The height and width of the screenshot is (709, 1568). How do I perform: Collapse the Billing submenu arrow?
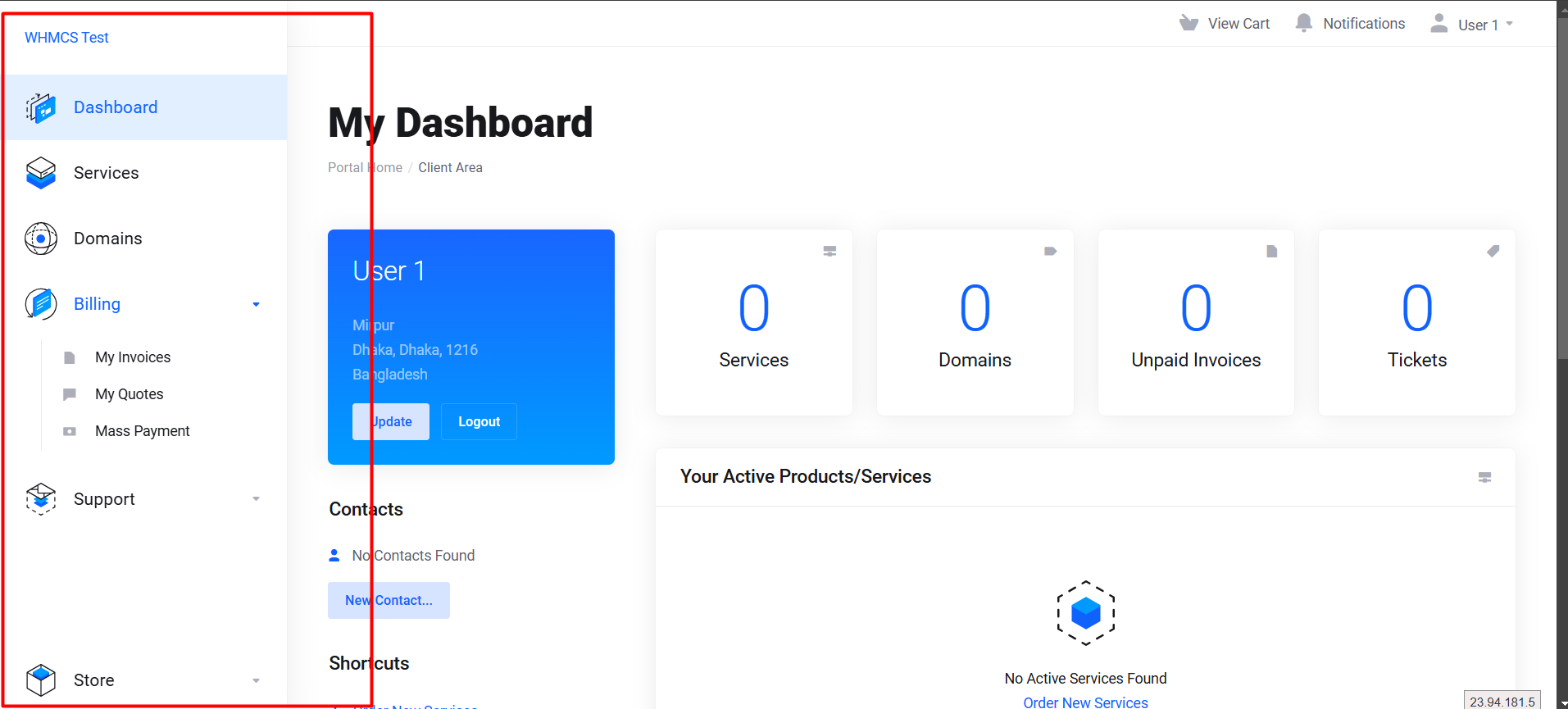tap(256, 304)
